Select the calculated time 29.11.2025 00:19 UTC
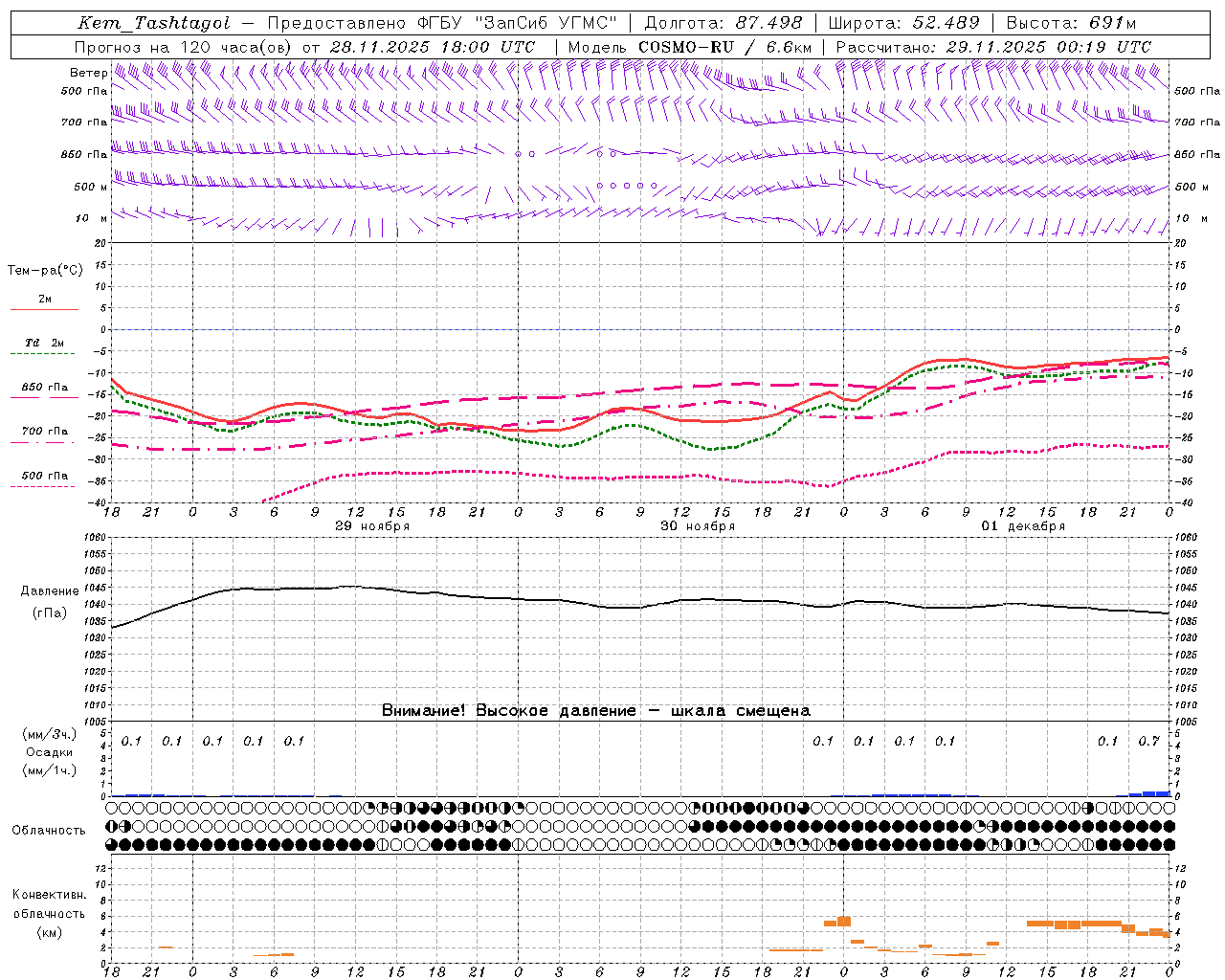The image size is (1225, 980). (x=1048, y=47)
